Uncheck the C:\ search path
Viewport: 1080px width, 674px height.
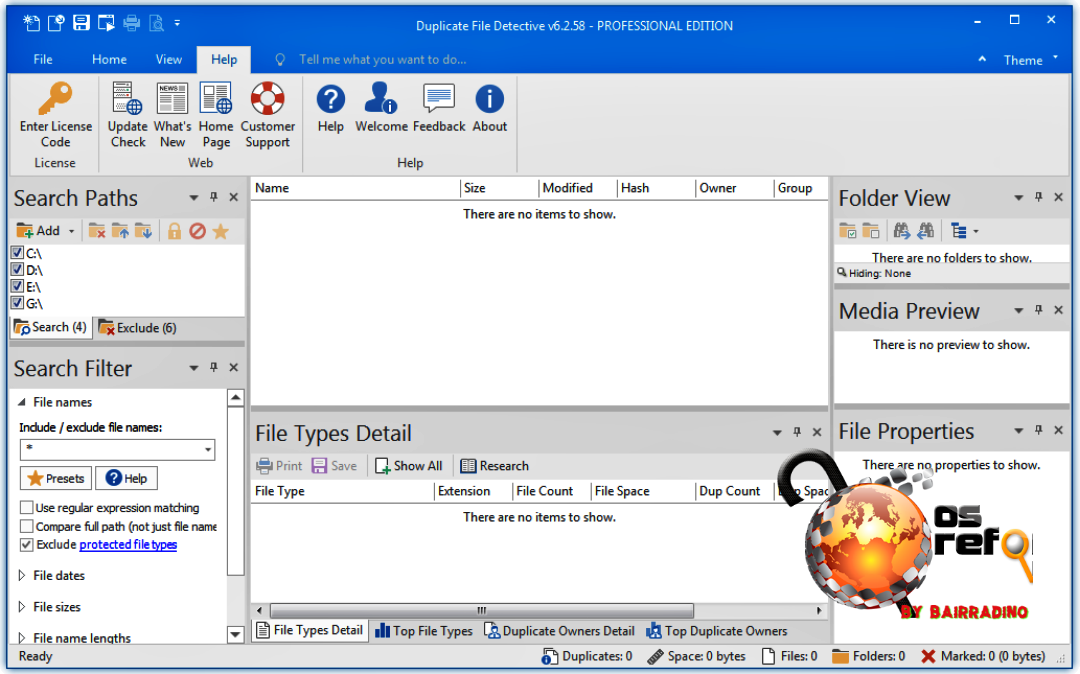coord(17,253)
